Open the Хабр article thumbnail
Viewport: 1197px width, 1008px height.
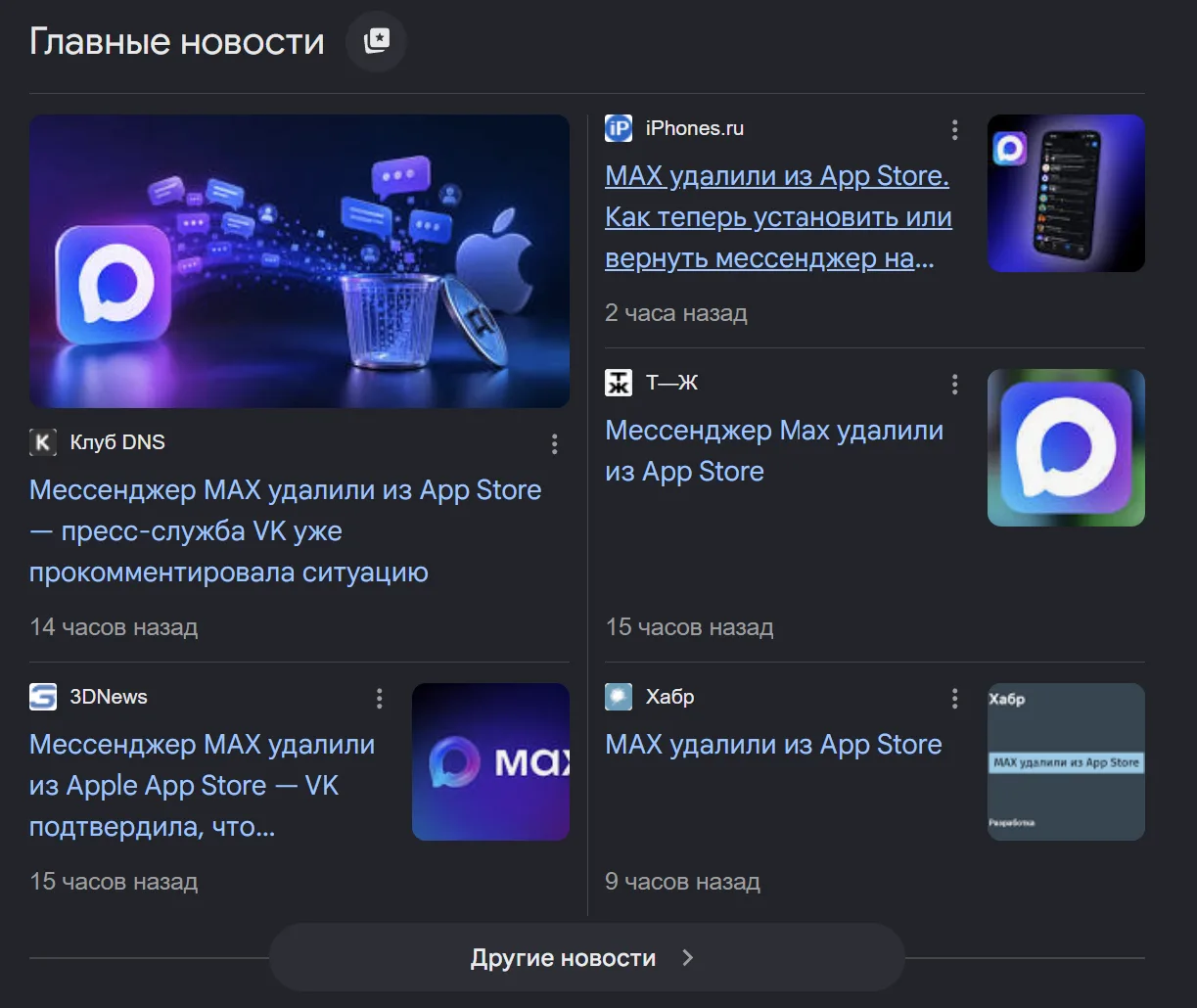click(1066, 761)
